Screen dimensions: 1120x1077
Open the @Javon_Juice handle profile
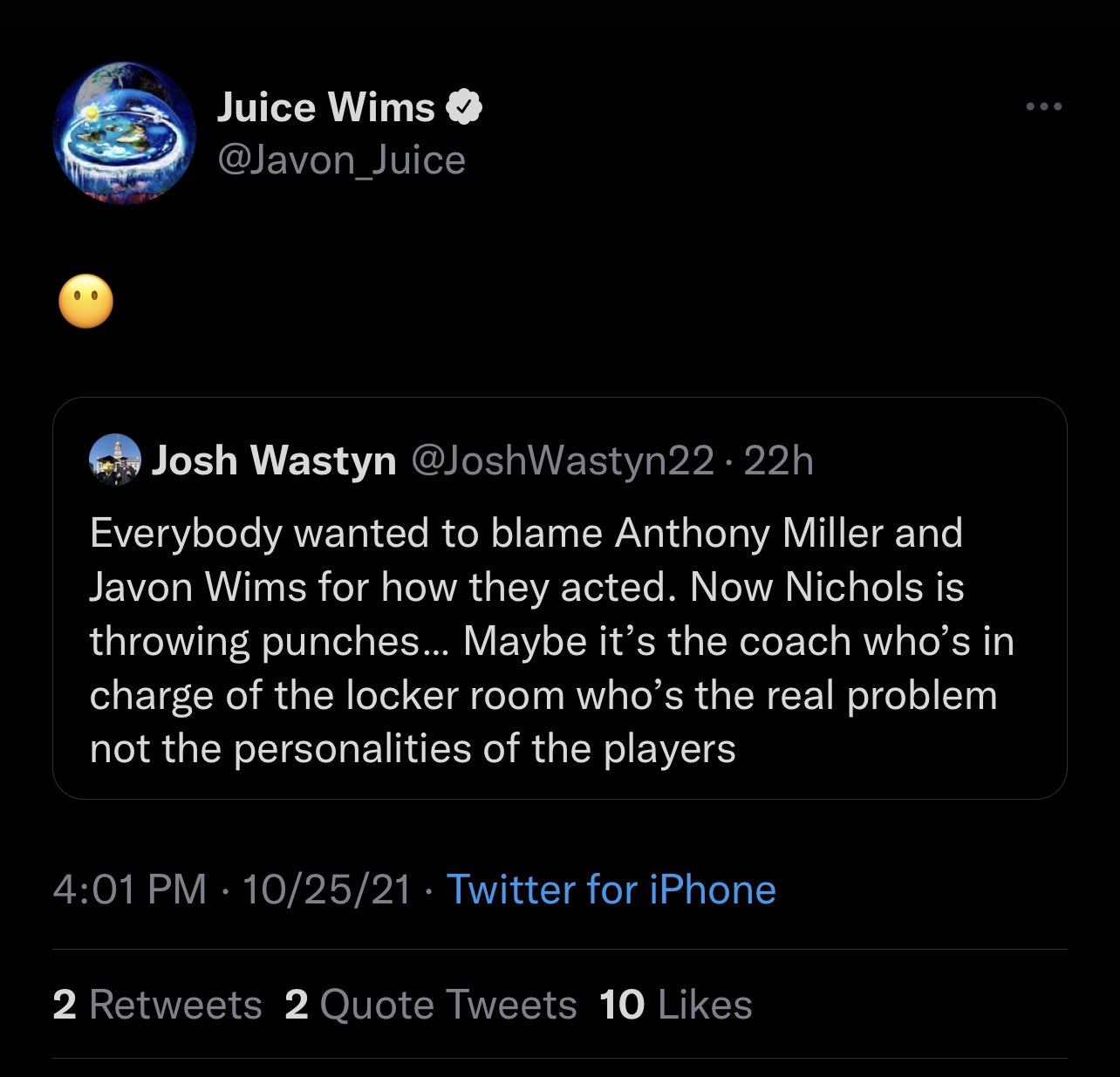(341, 160)
